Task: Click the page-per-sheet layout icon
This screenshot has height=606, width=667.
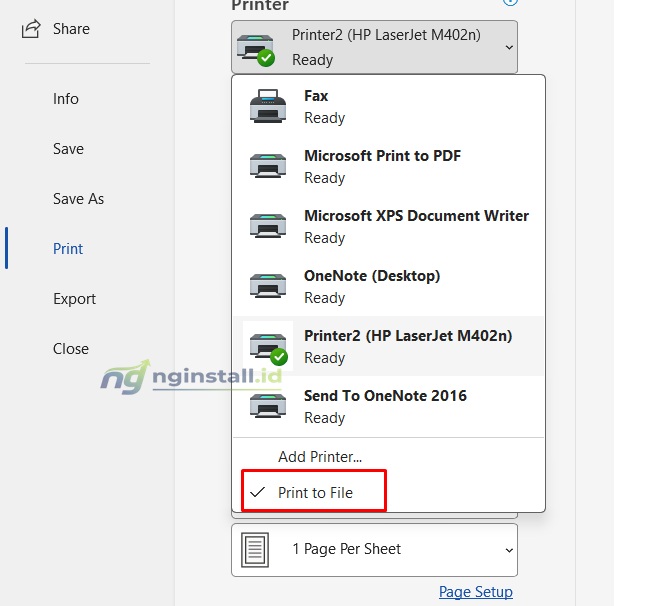Action: (x=255, y=550)
